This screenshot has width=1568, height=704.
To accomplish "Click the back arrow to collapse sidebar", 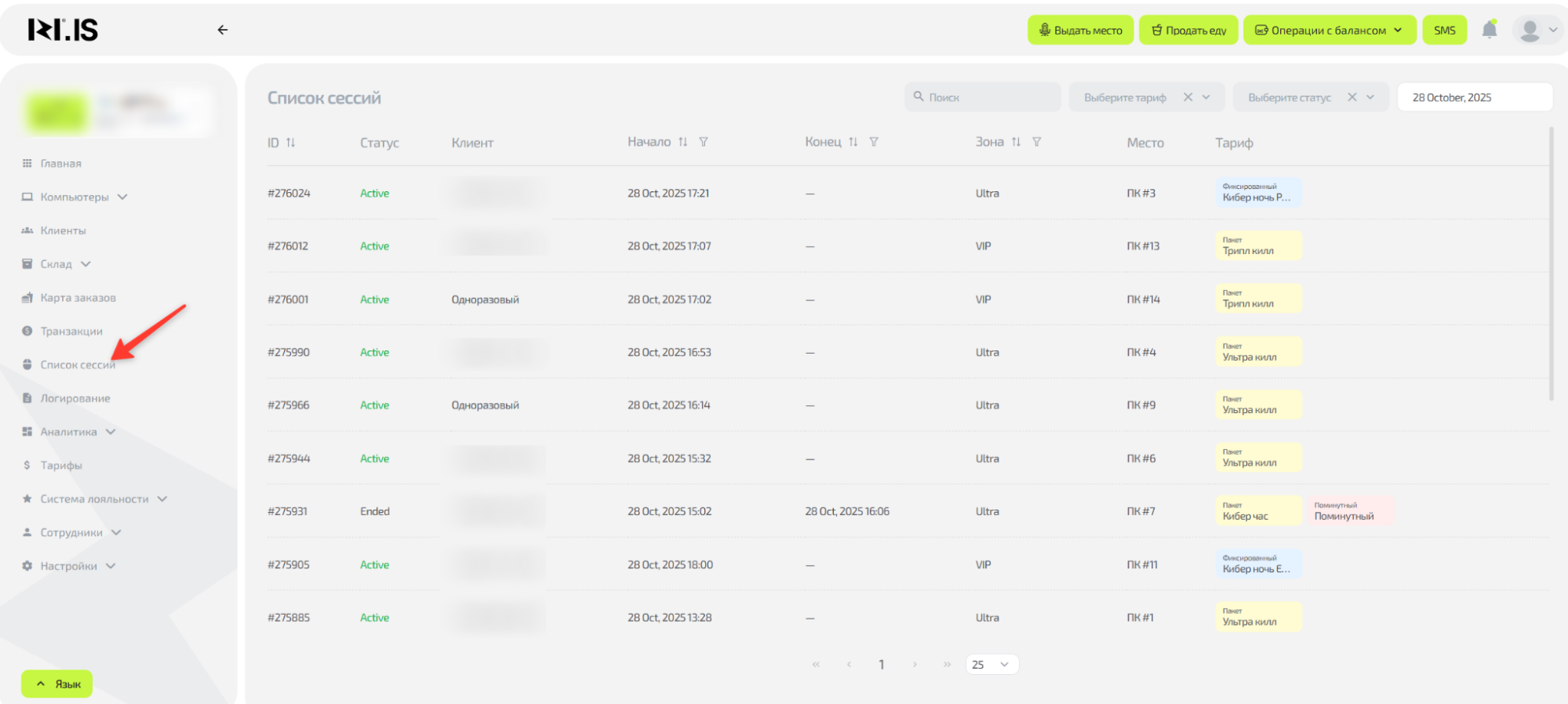I will 223,30.
